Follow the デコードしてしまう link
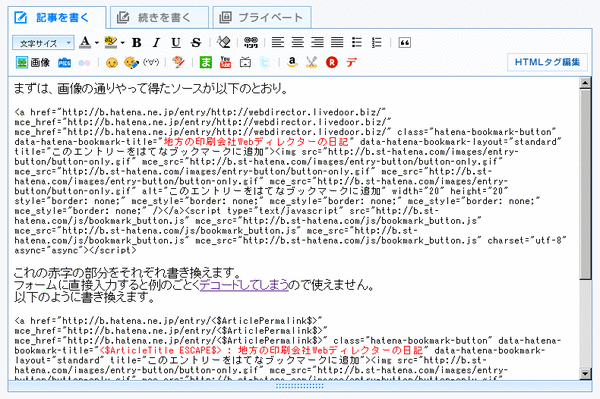This screenshot has width=600, height=399. click(244, 285)
